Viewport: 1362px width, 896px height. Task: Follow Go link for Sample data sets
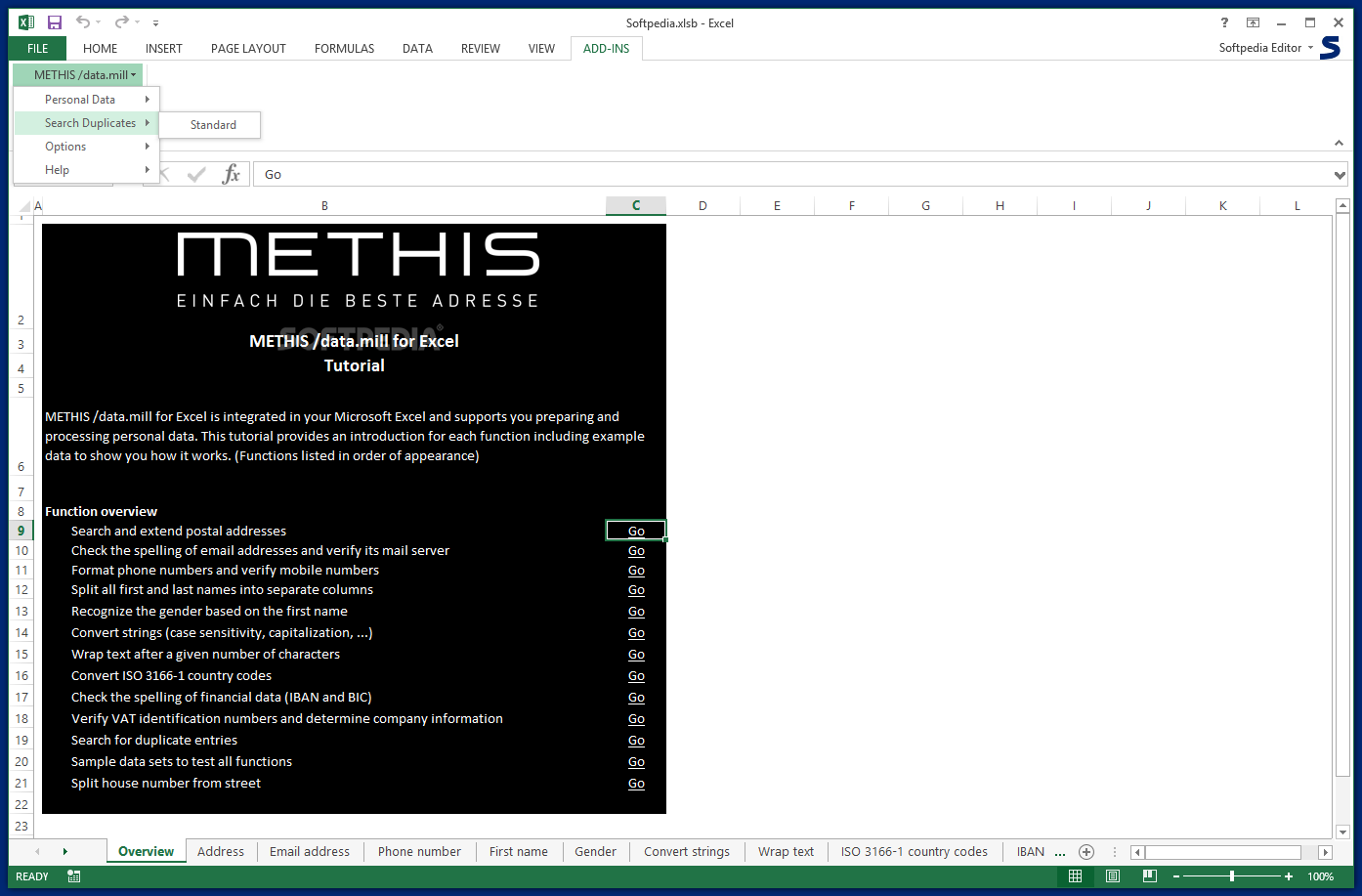point(636,762)
